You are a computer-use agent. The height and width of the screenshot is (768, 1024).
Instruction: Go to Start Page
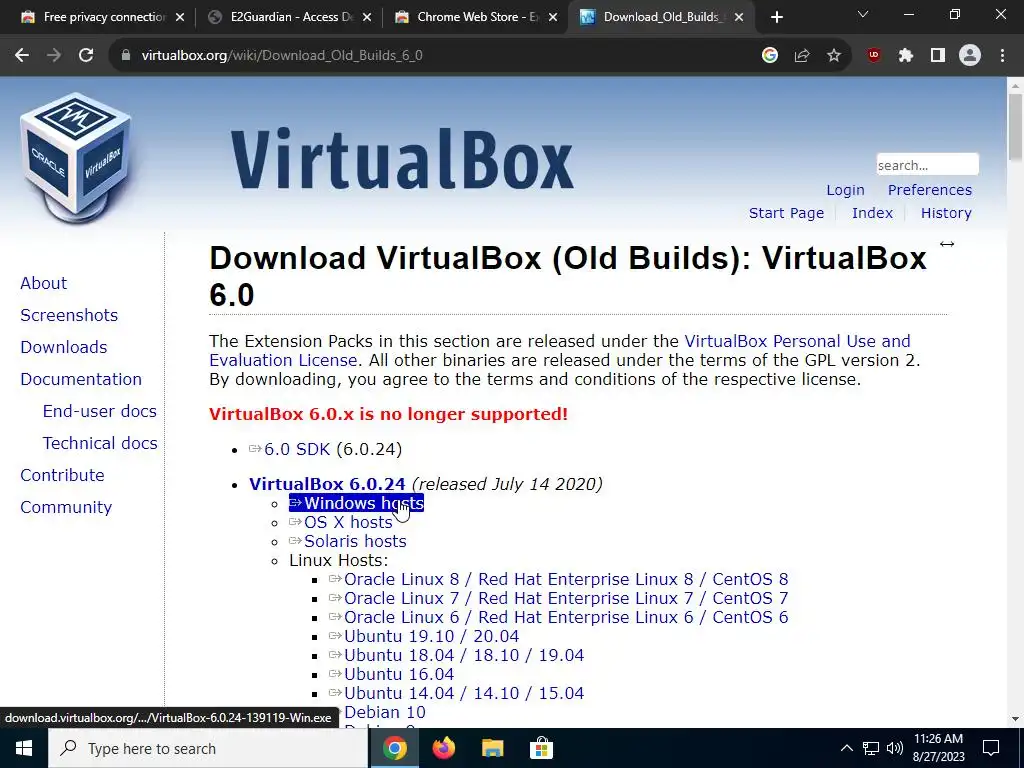(786, 213)
